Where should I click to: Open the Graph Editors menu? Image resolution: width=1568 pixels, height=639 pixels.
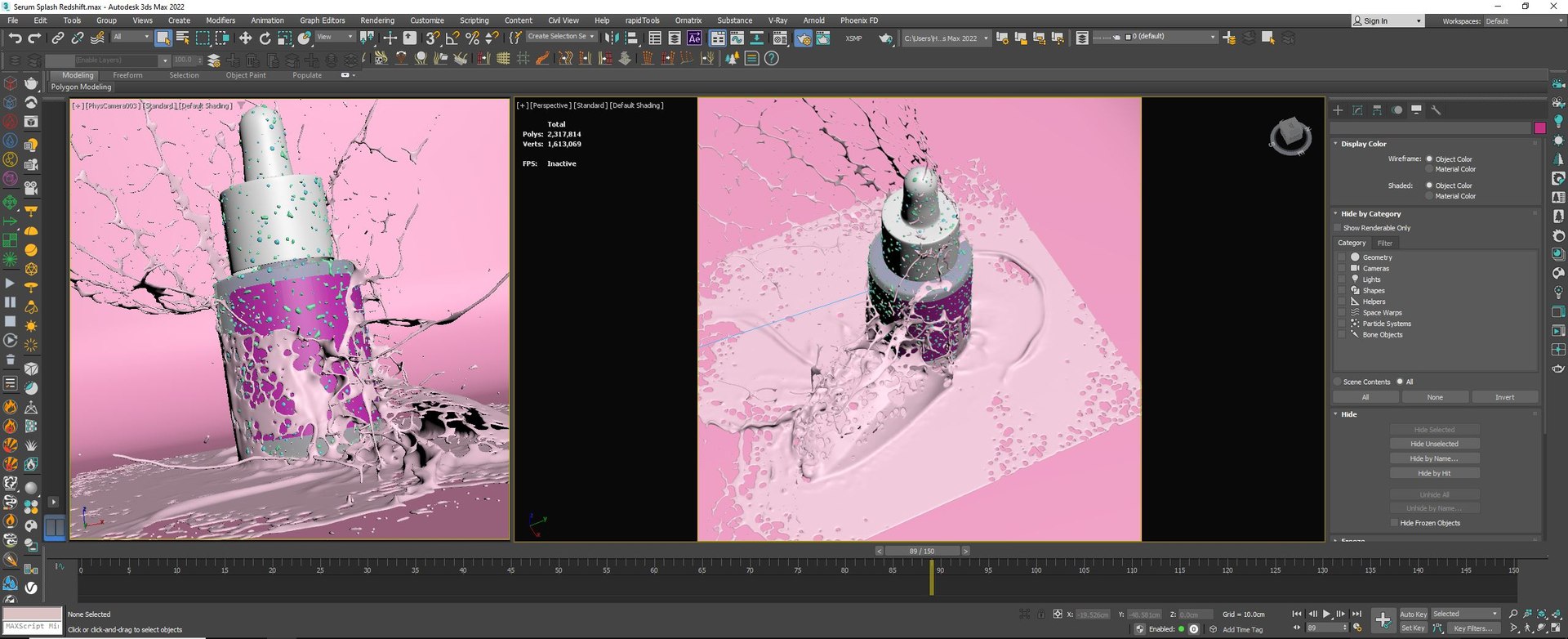tap(323, 20)
